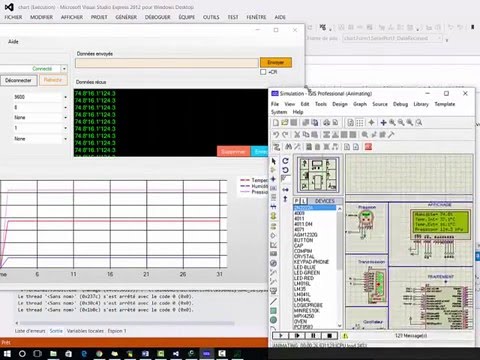Click the Zoom to area icon
Screen dimensions: 480x360
[x=419, y=123]
